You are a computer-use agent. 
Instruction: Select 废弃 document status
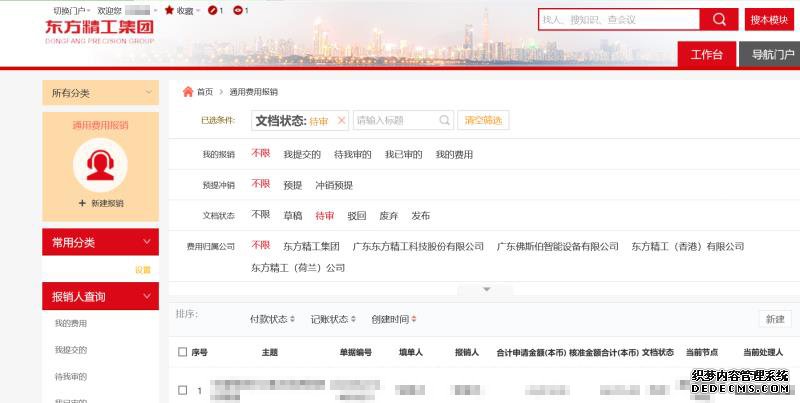coord(389,216)
